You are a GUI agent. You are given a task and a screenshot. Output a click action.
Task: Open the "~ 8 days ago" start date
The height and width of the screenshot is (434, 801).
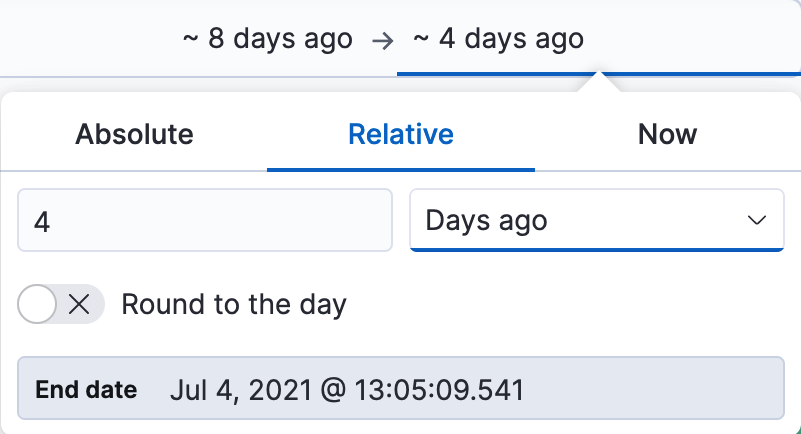267,40
